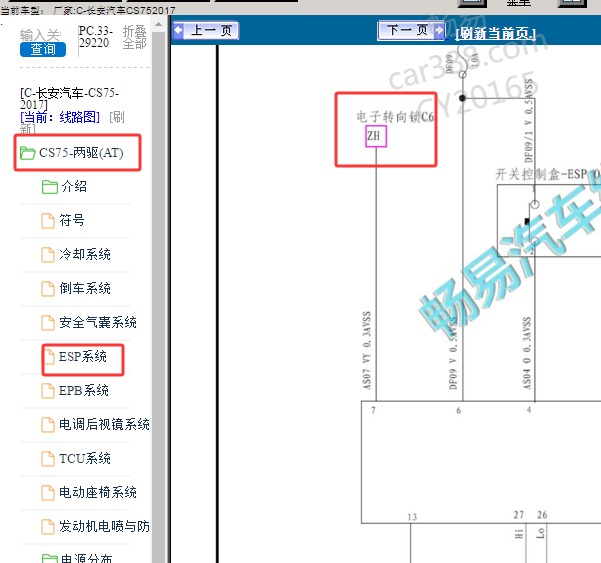The image size is (601, 563).
Task: Open the 电调后视镜系统 document
Action: (95, 424)
